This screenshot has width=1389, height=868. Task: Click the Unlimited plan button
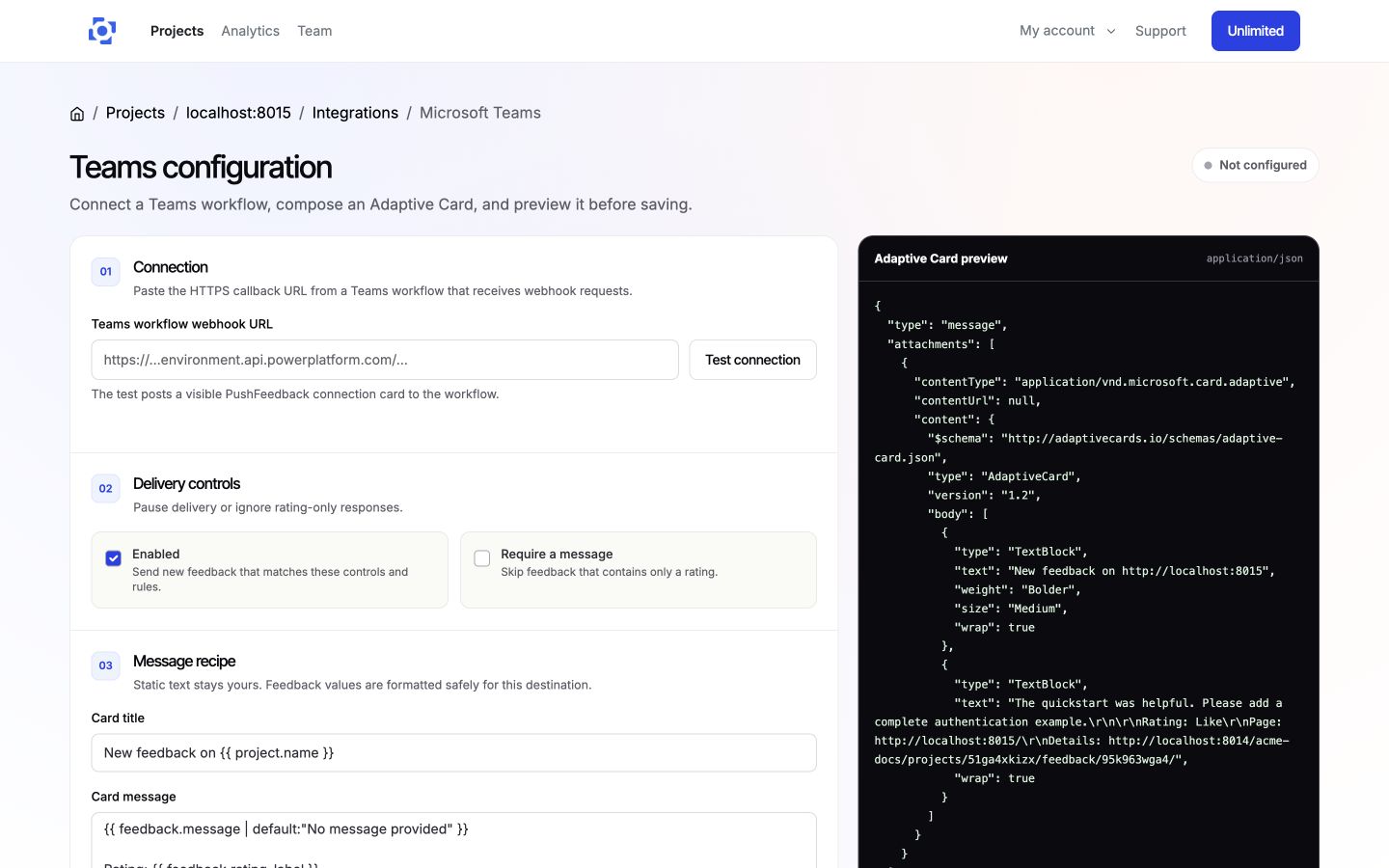(1255, 31)
